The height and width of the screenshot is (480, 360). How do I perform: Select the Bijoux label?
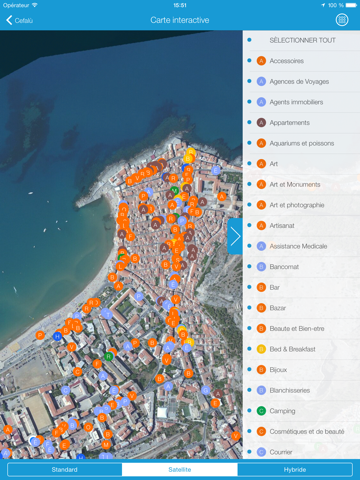[x=278, y=370]
